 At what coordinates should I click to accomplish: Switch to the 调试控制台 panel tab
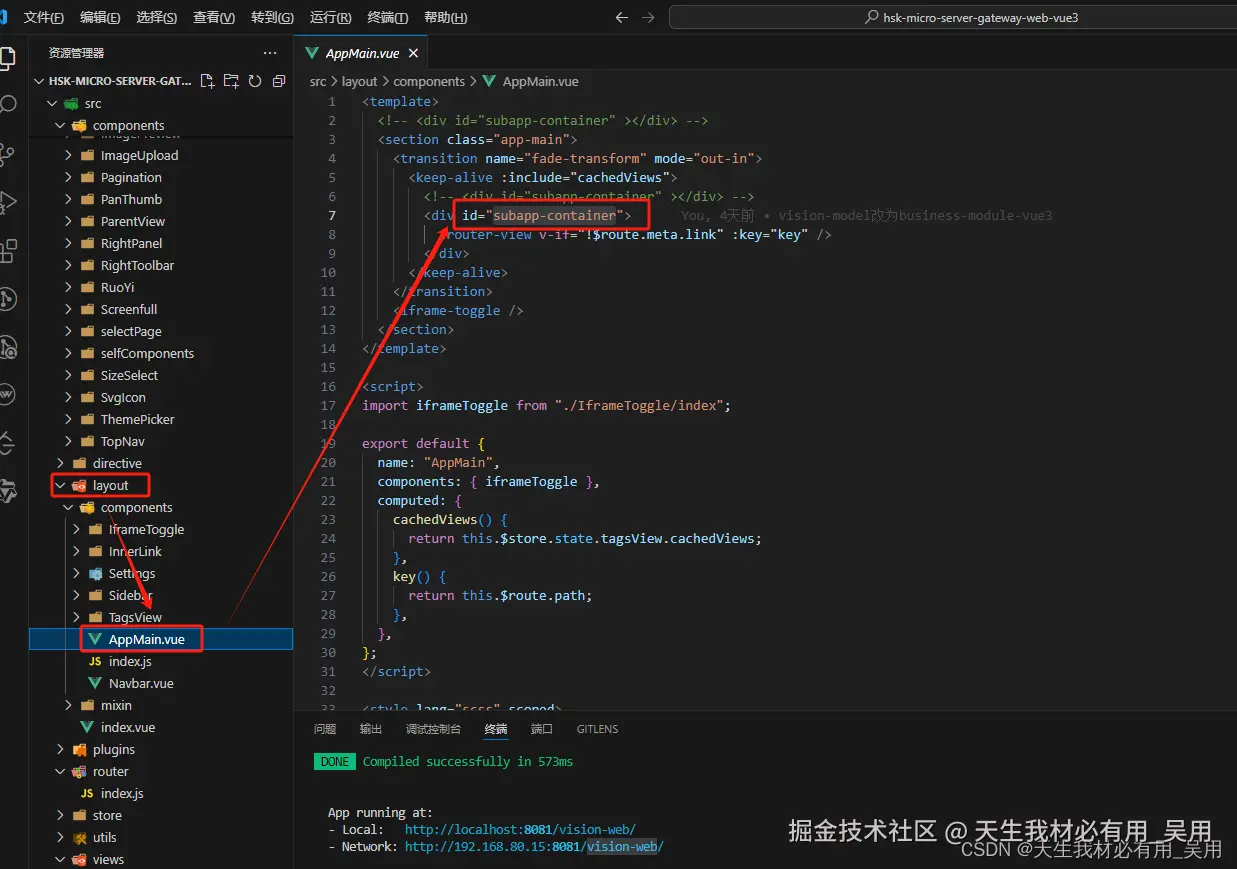(x=433, y=729)
